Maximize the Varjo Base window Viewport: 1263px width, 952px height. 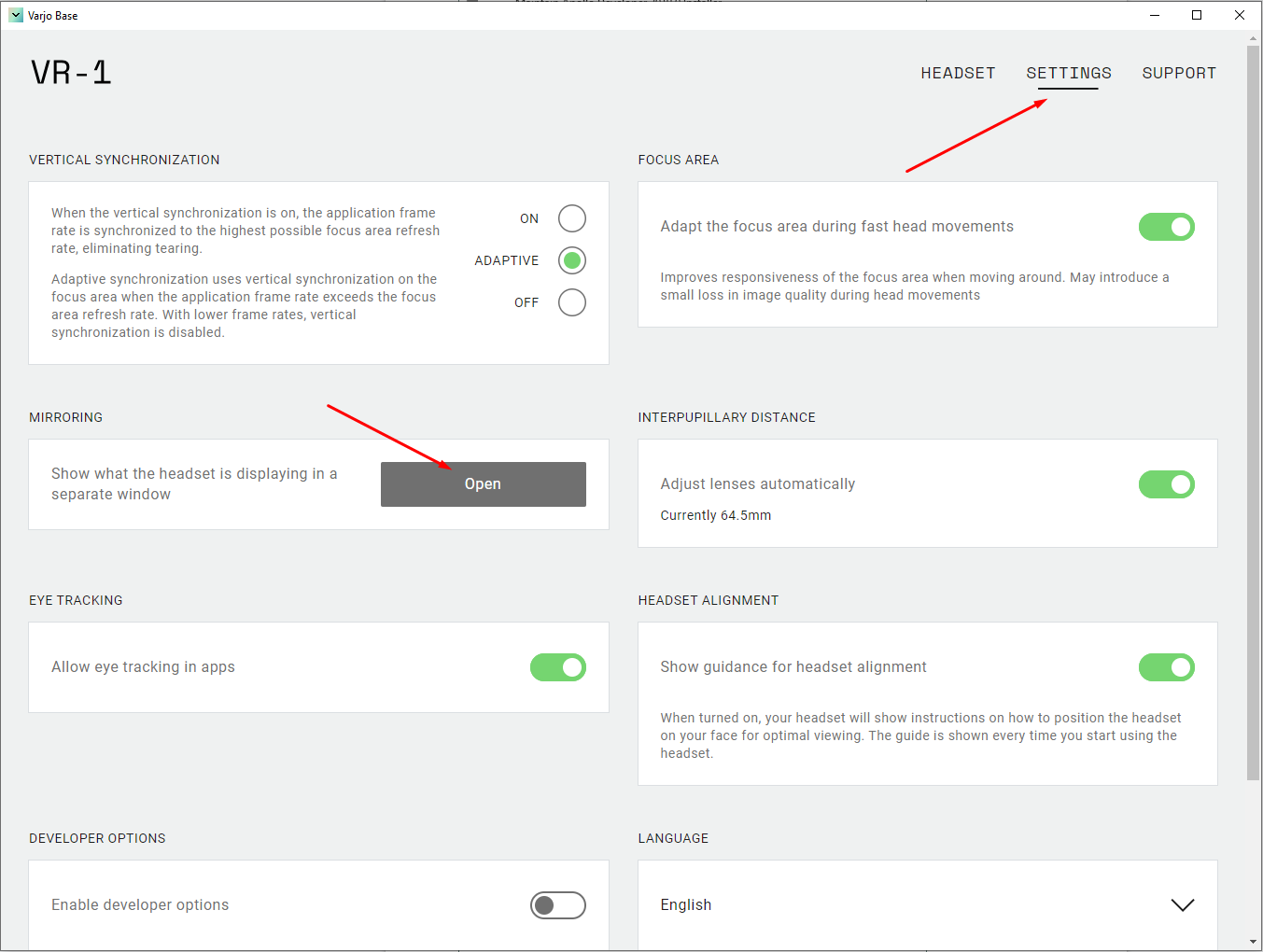(x=1197, y=15)
